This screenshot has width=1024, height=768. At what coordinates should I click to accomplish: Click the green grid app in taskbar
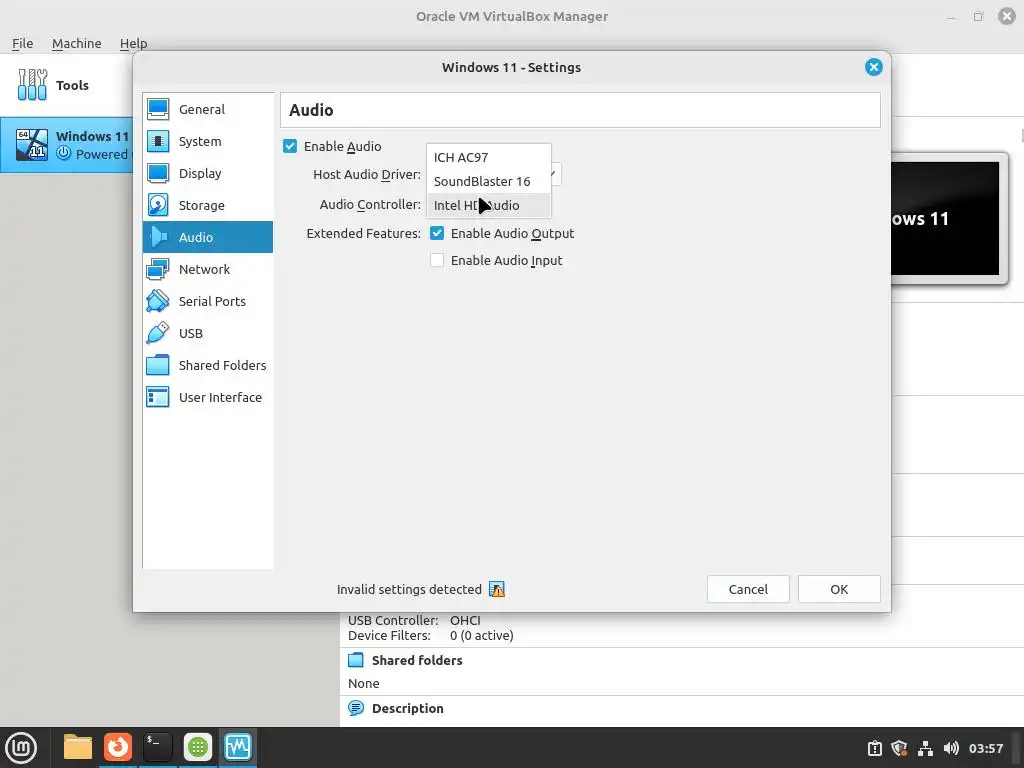(x=197, y=747)
